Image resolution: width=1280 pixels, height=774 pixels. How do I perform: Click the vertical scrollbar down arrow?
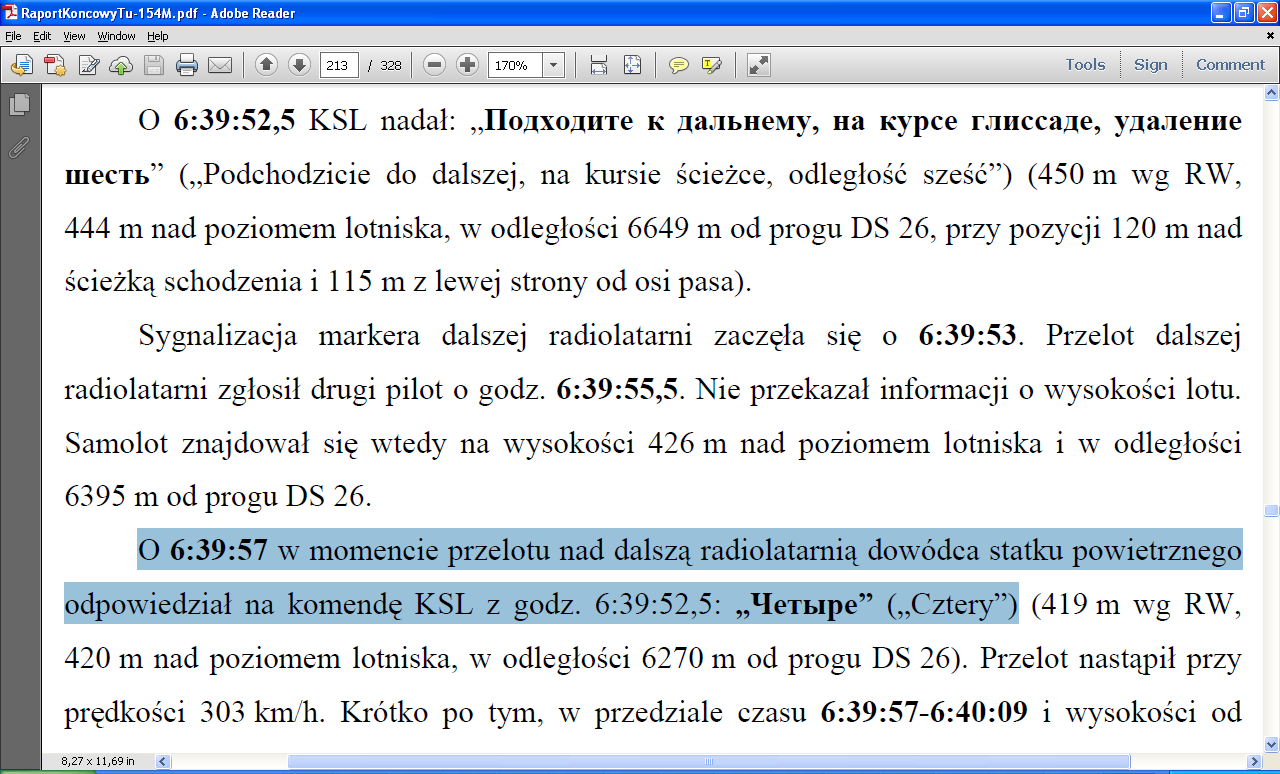tap(1271, 744)
